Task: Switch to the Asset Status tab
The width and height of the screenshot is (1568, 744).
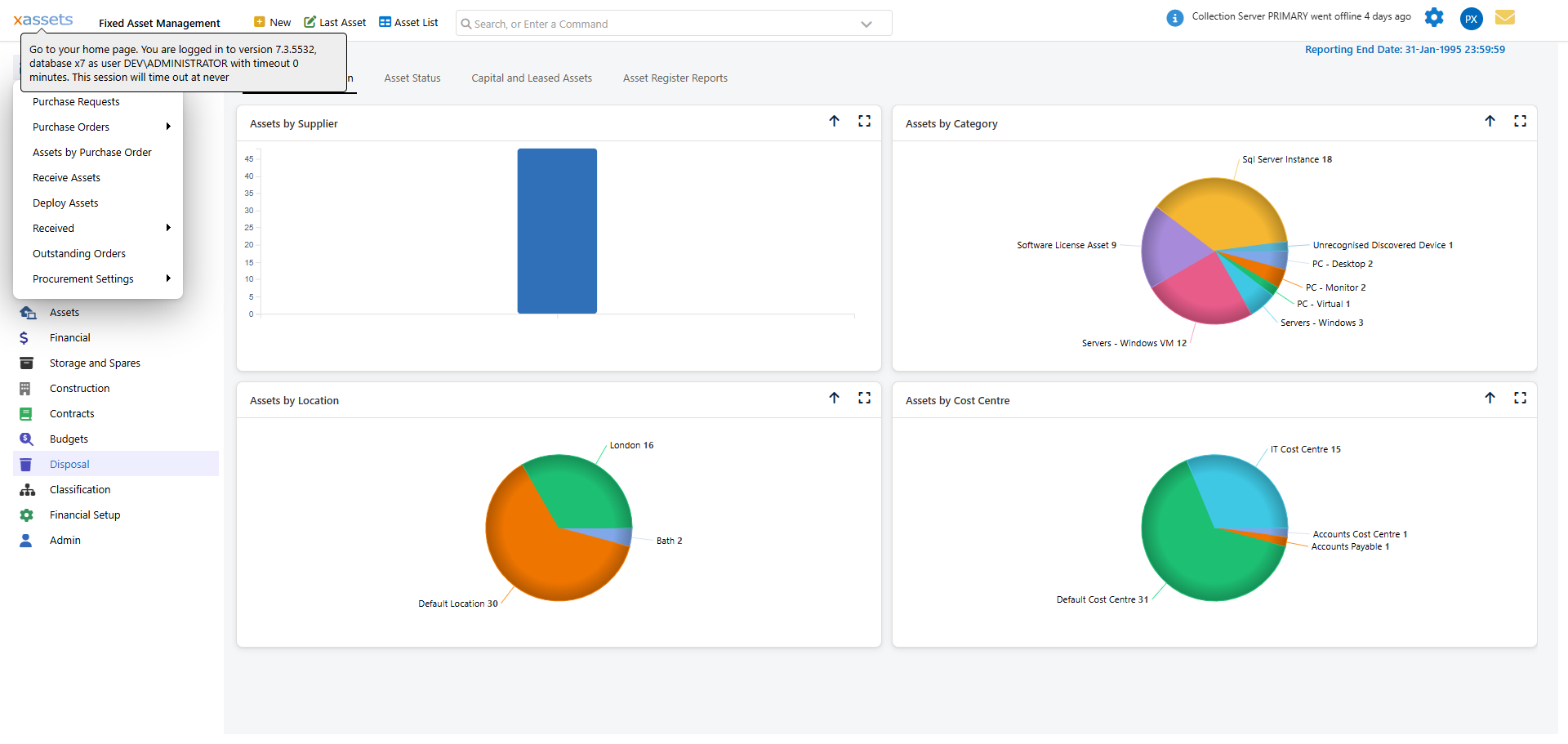Action: (x=412, y=78)
